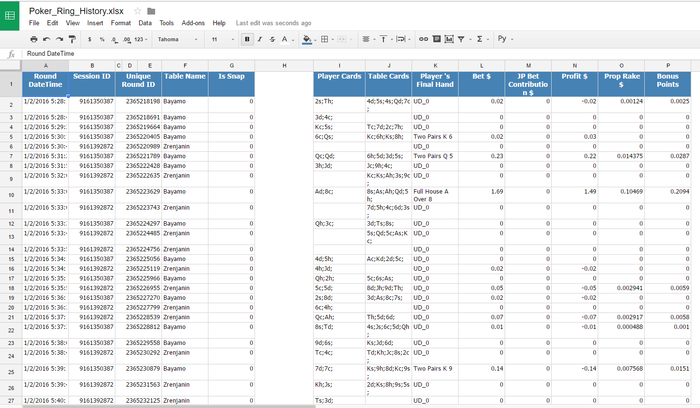Open the Format menu
700x408 pixels.
point(119,22)
